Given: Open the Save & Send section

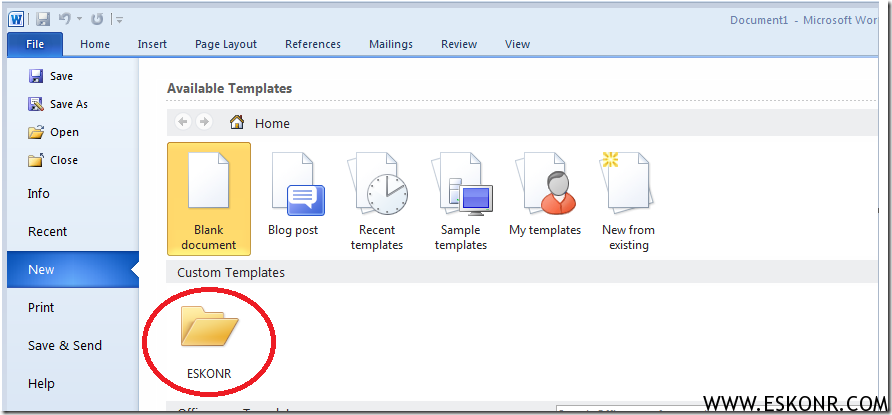Looking at the screenshot, I should (x=65, y=346).
